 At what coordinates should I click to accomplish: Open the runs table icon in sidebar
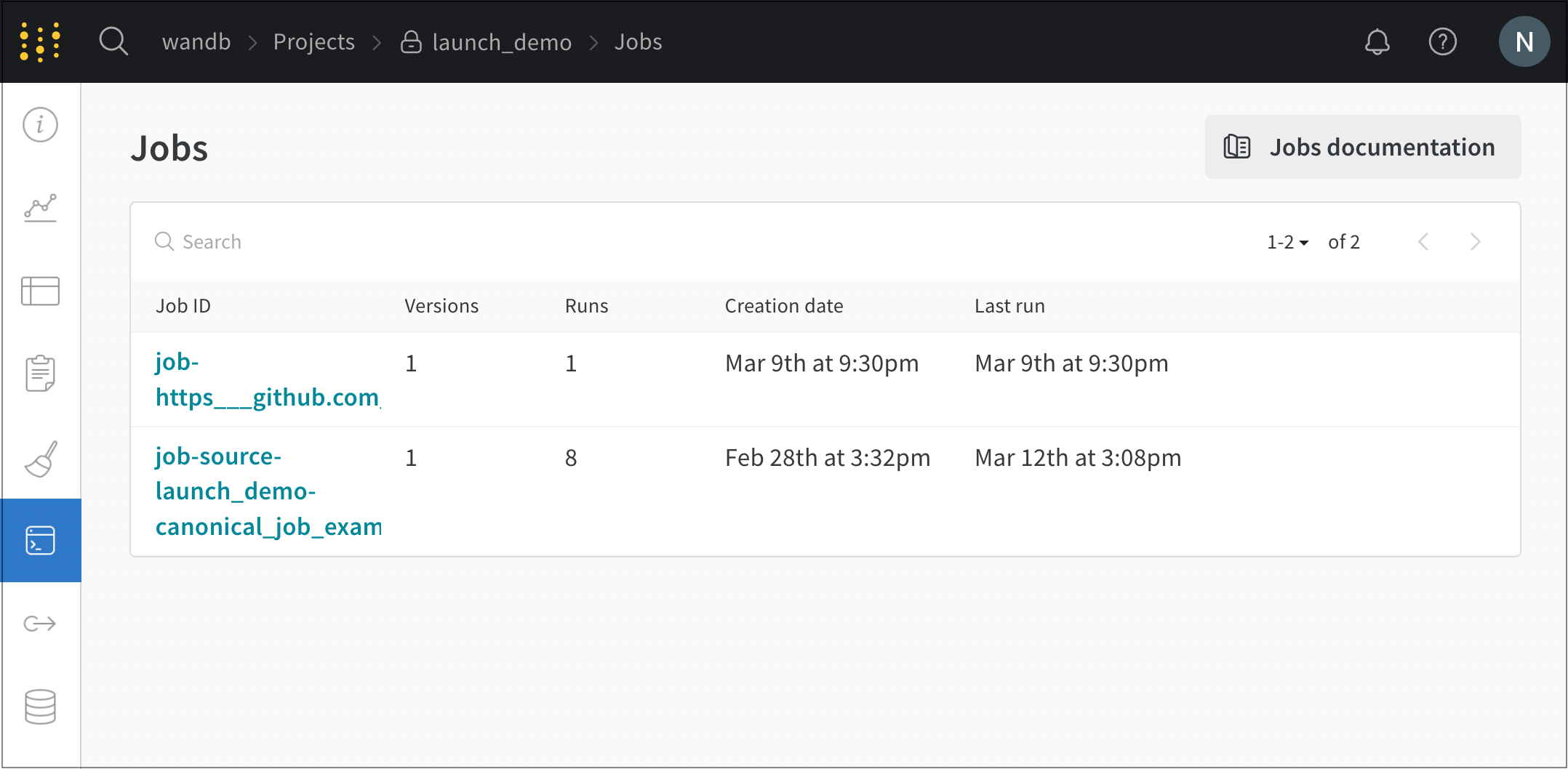click(40, 291)
